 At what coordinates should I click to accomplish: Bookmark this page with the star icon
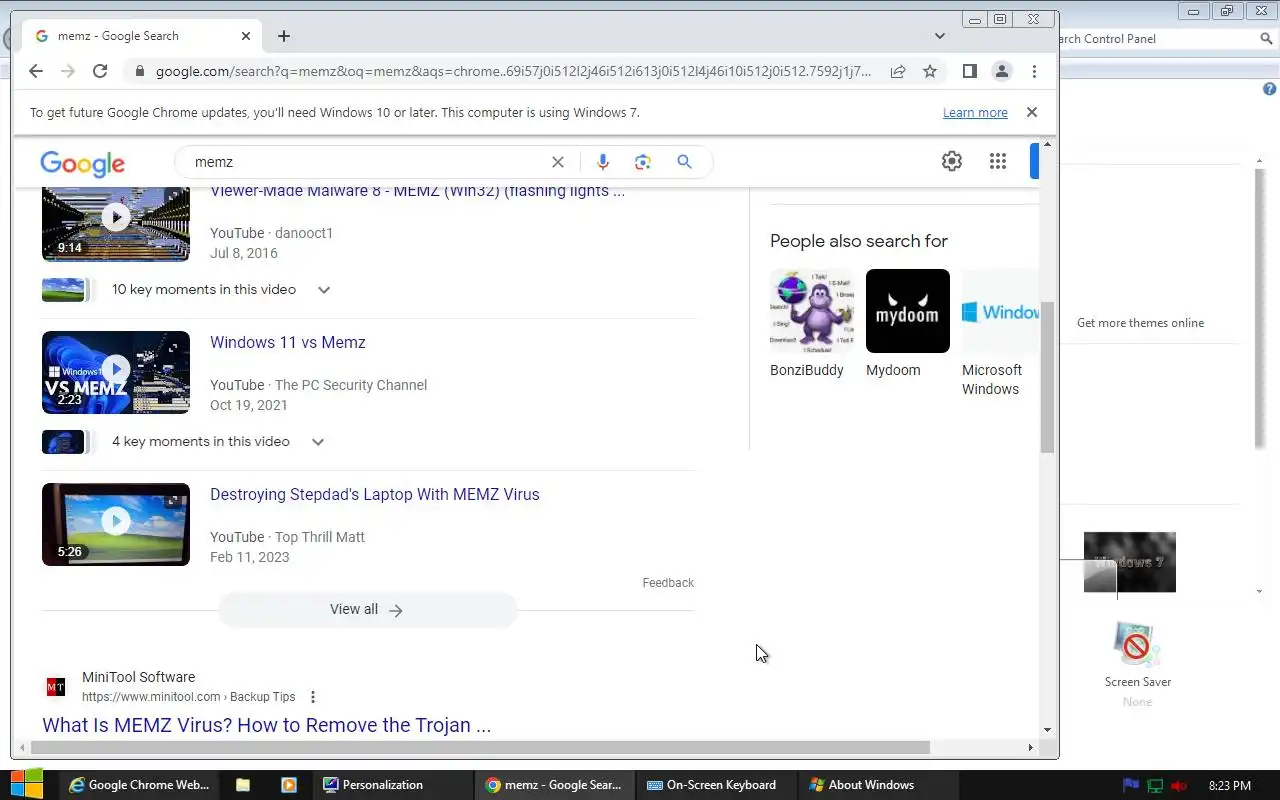pos(930,71)
